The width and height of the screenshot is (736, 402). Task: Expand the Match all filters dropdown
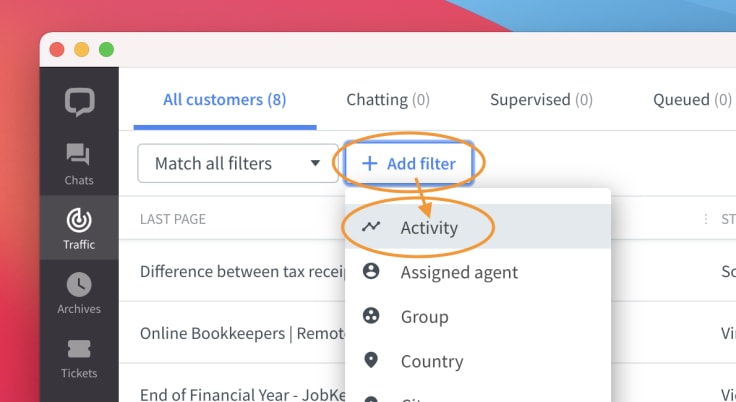pyautogui.click(x=238, y=163)
